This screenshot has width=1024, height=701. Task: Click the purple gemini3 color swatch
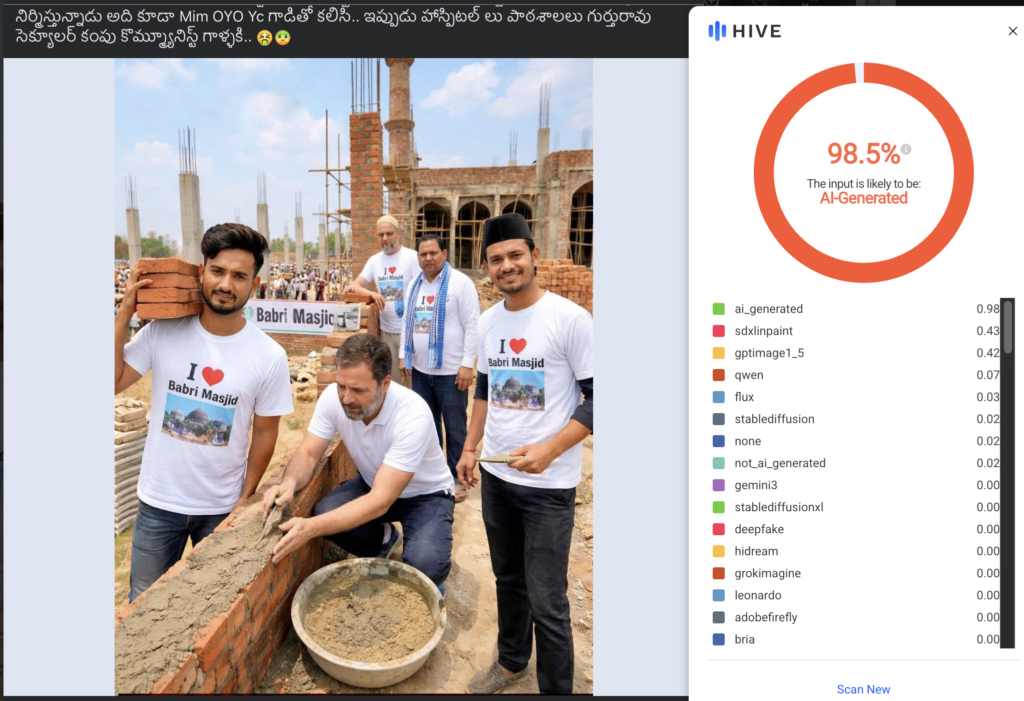click(718, 485)
